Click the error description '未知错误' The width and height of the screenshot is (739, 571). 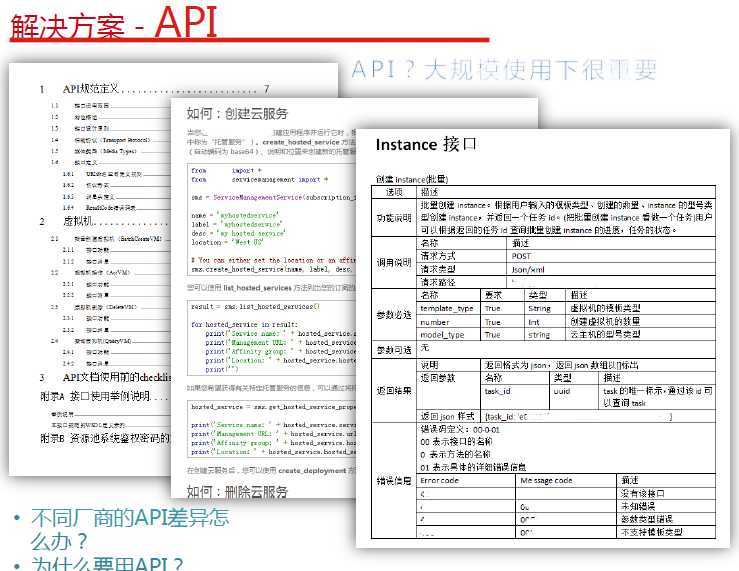tap(638, 506)
